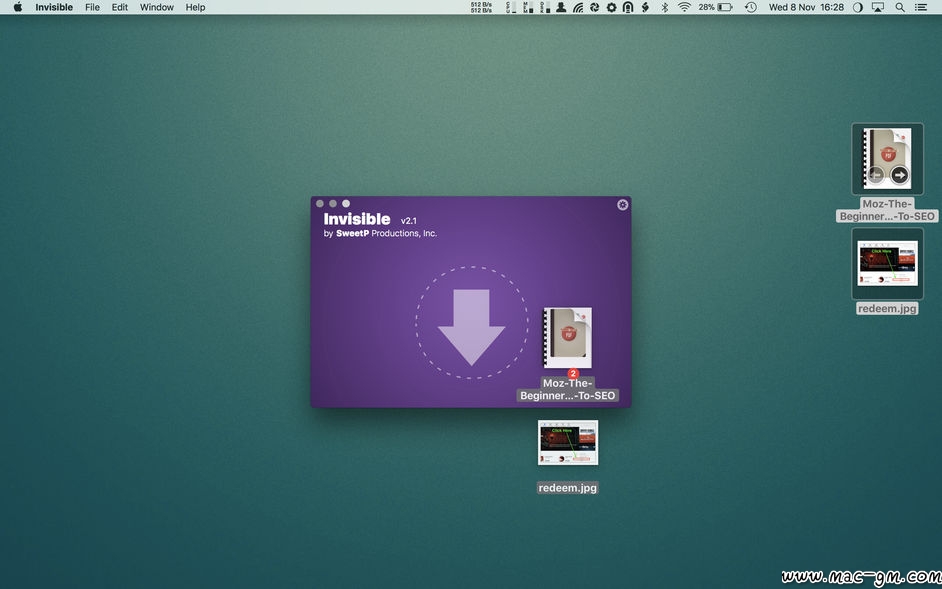Click the 'v2.1' version label

[409, 221]
